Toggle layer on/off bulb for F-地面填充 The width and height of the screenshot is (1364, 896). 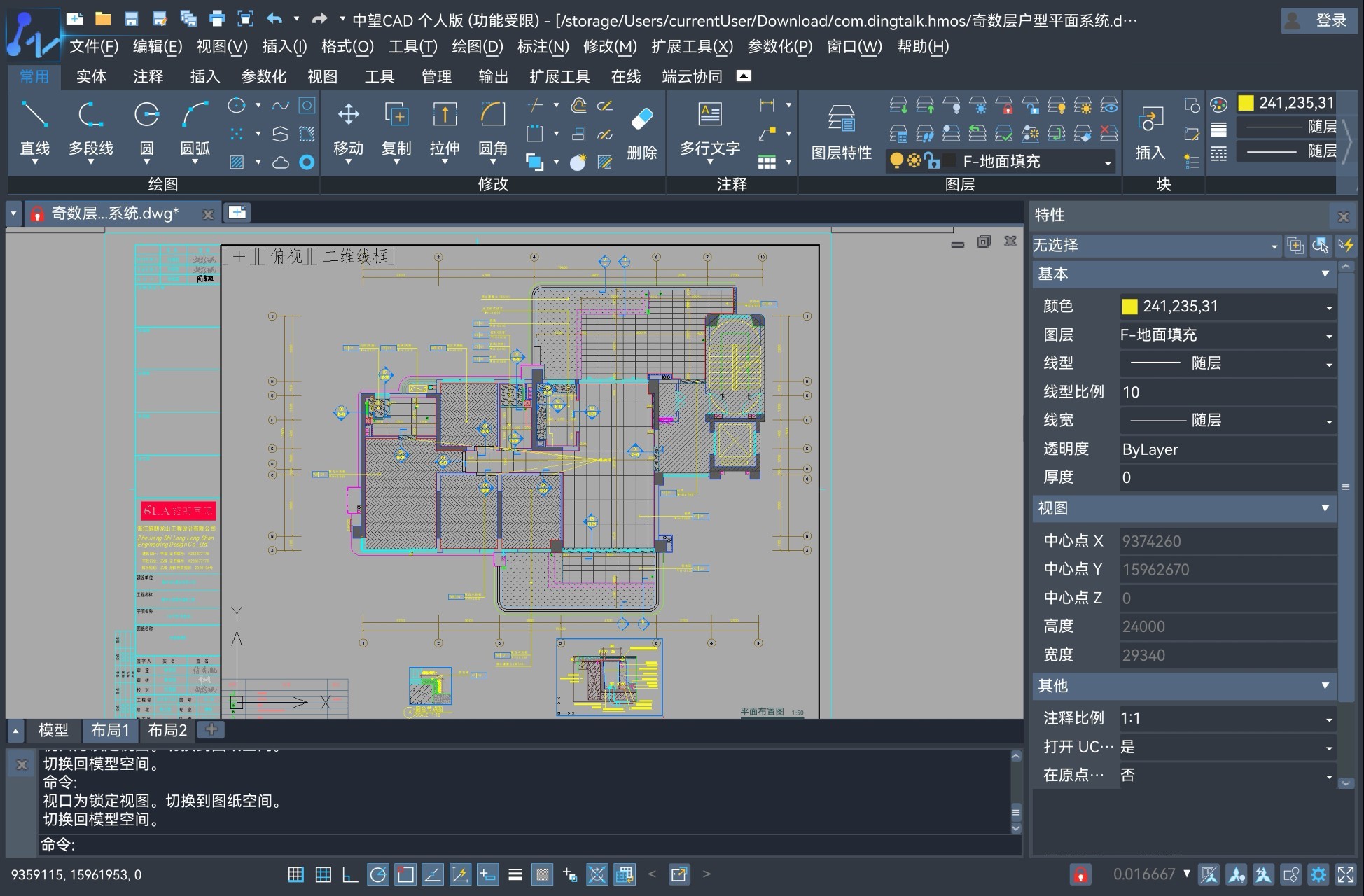pos(896,161)
